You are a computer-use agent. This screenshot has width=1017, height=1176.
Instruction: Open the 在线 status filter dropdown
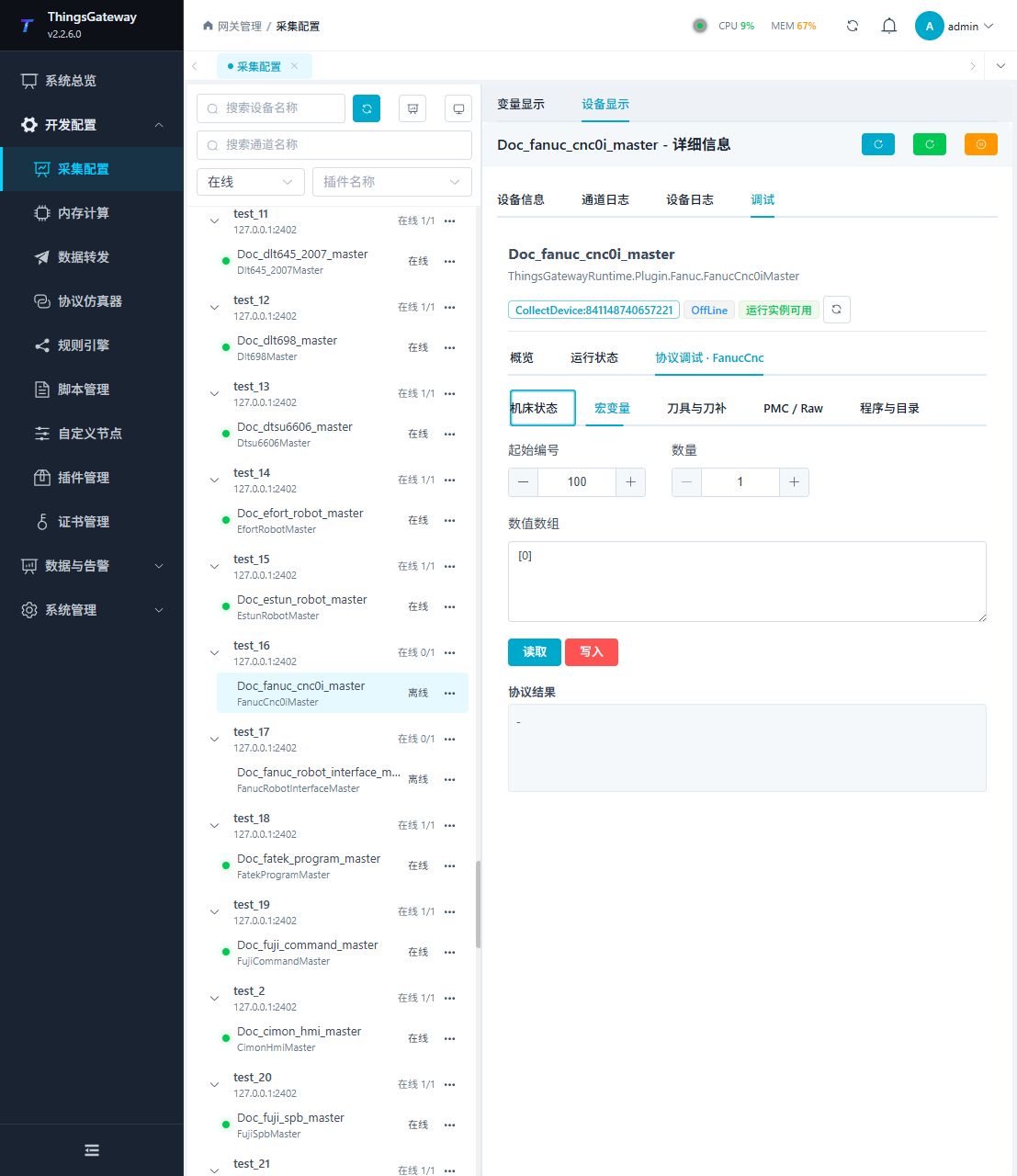coord(251,182)
